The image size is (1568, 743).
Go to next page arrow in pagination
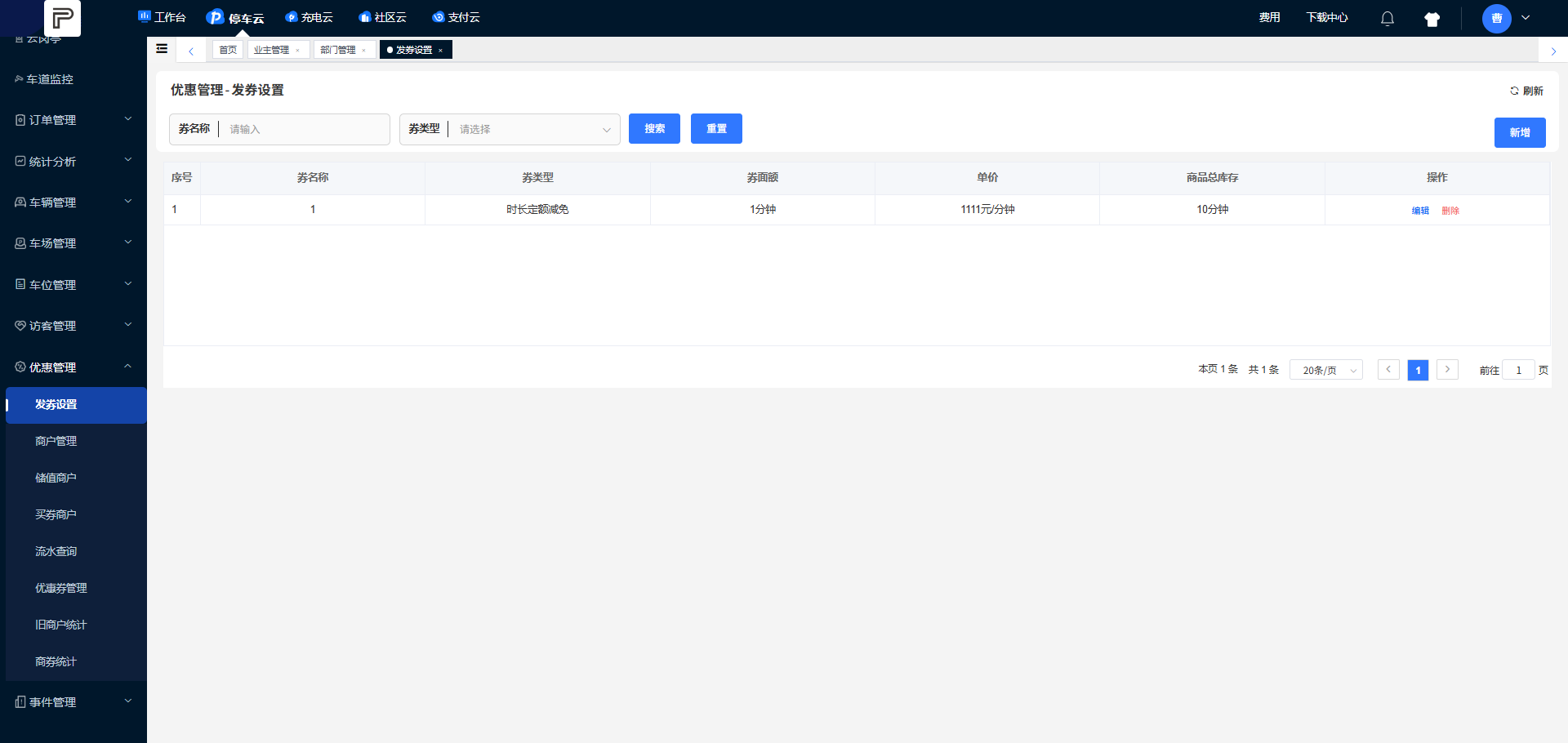click(1447, 370)
